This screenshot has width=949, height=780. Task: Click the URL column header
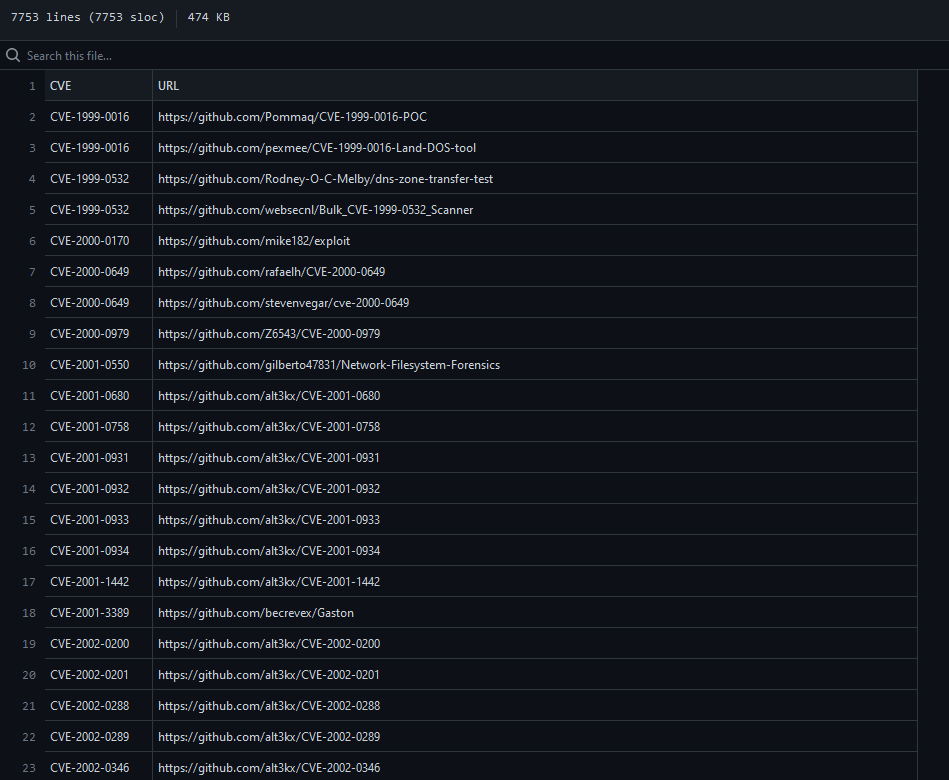point(169,86)
